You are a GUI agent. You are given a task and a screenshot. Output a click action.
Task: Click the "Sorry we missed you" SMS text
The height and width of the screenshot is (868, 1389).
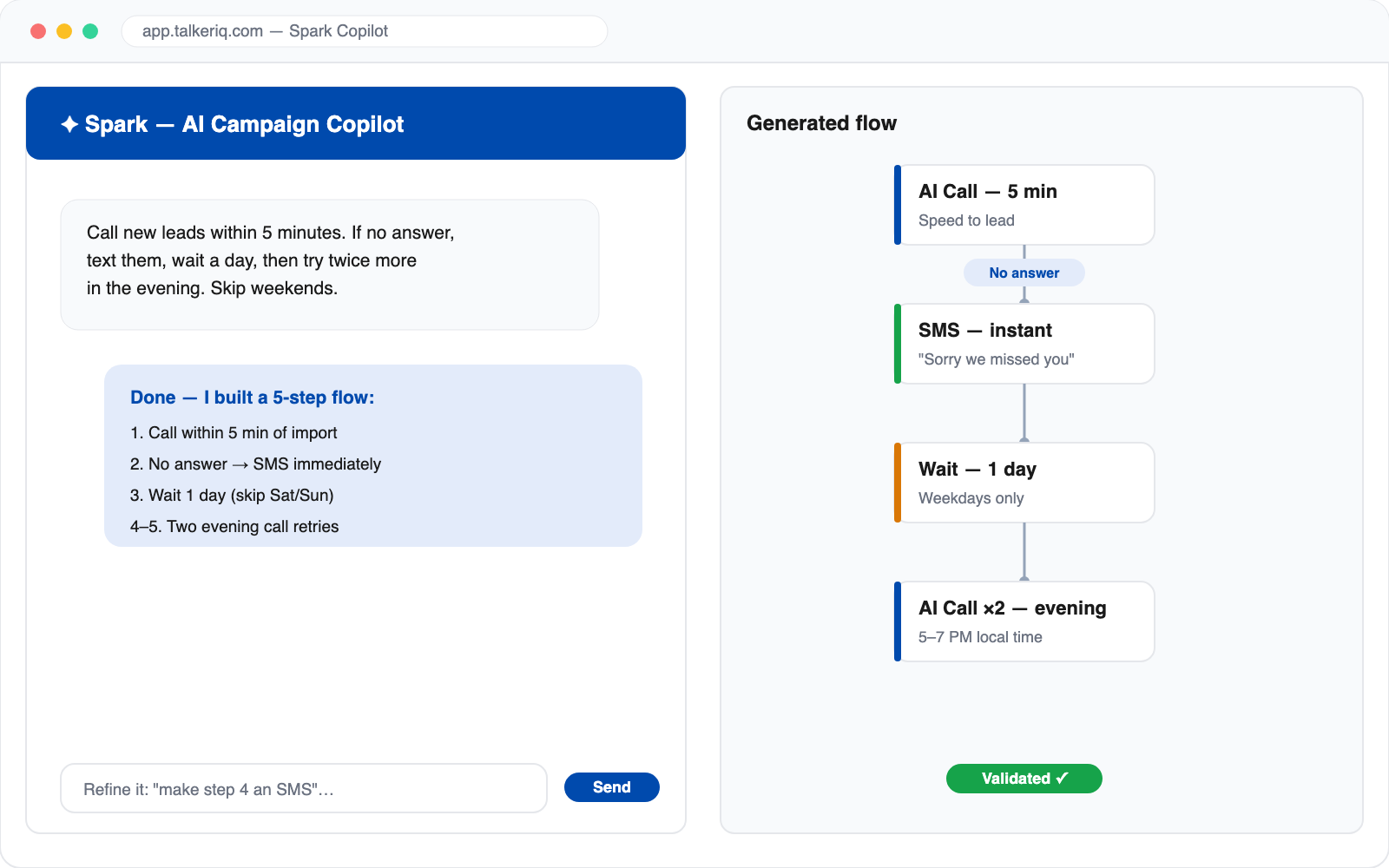pyautogui.click(x=997, y=359)
